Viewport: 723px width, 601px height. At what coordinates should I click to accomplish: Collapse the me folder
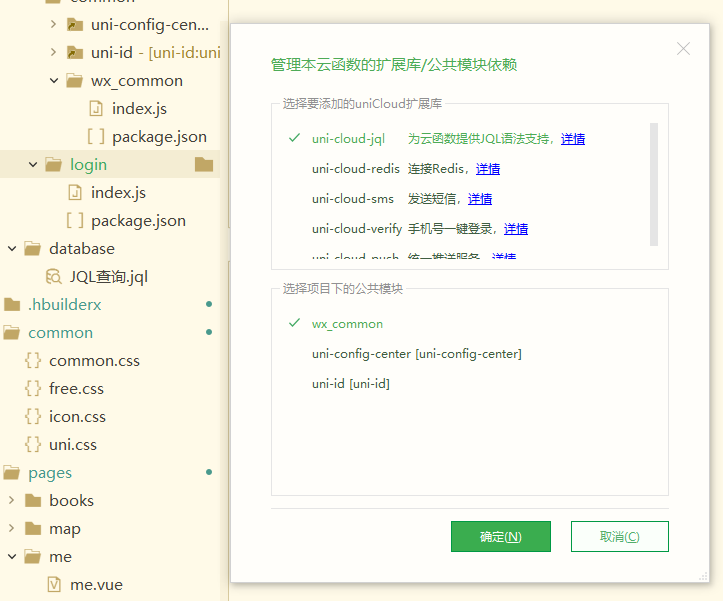click(12, 557)
